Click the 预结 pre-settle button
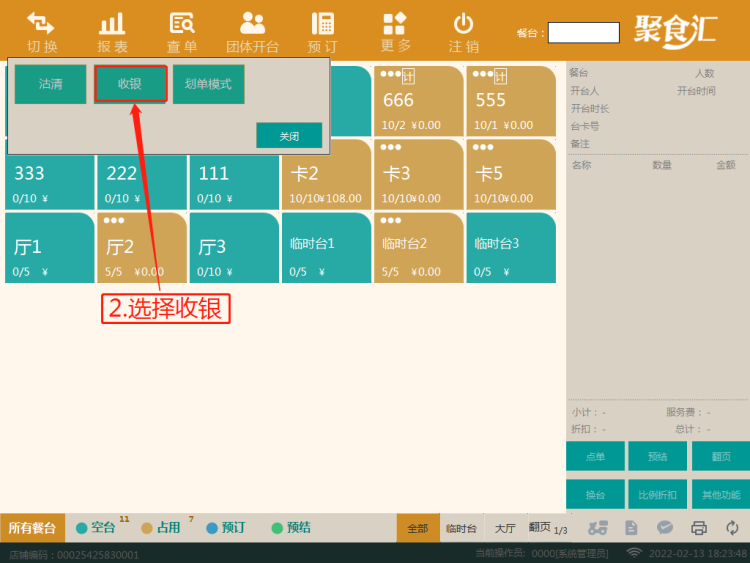Image resolution: width=750 pixels, height=563 pixels. click(x=657, y=456)
